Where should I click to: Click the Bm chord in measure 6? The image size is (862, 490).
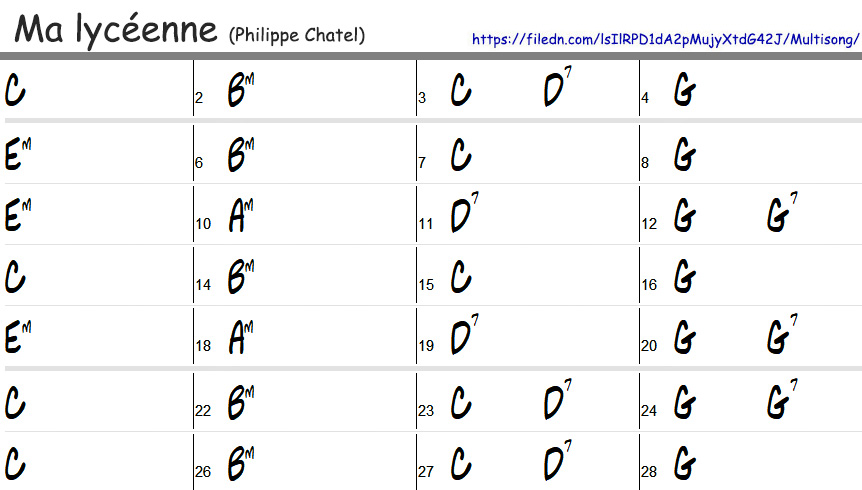[241, 155]
